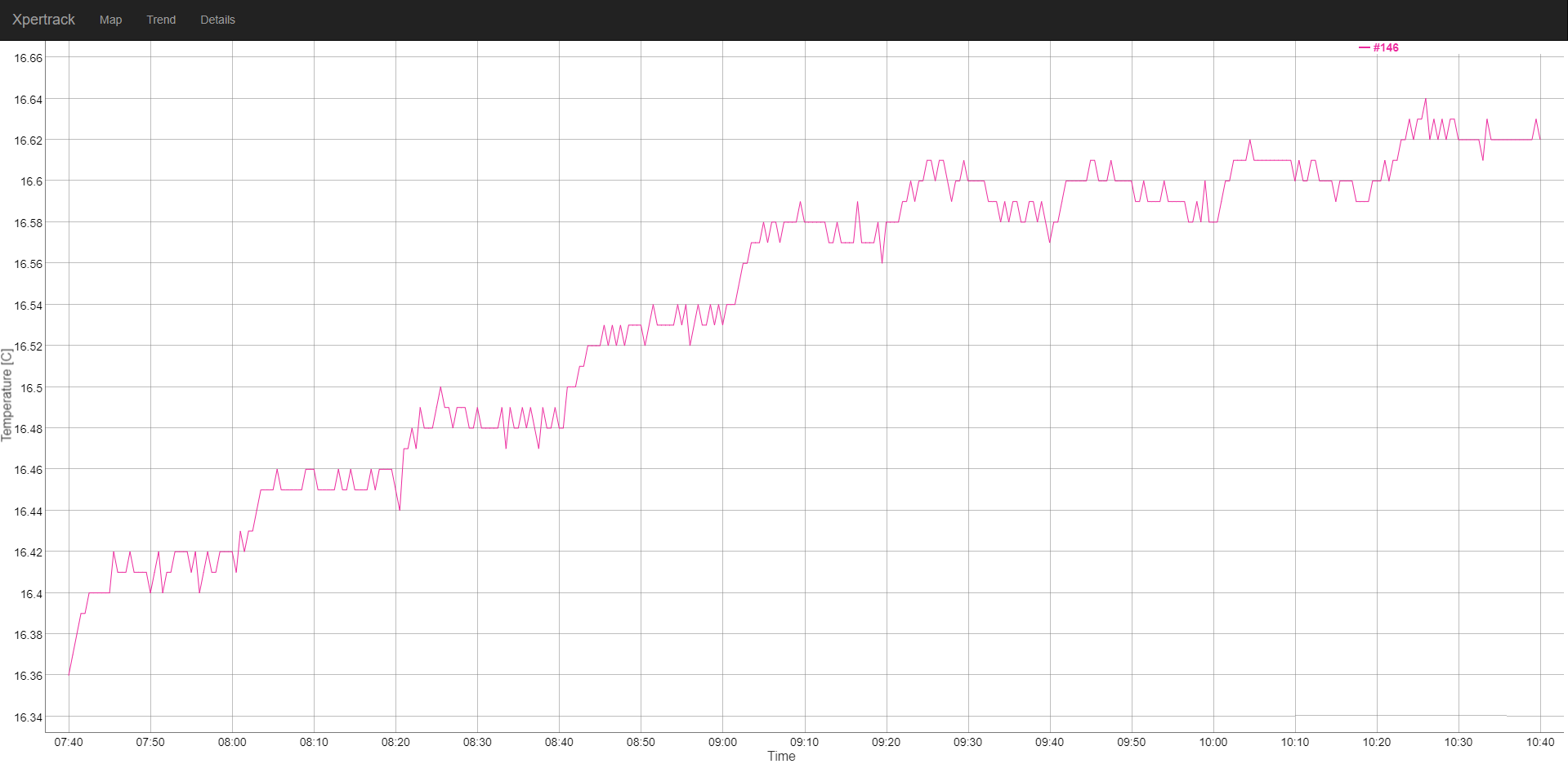Viewport: 1568px width, 764px height.
Task: Click the 16.5 label on temperature axis
Action: click(31, 388)
